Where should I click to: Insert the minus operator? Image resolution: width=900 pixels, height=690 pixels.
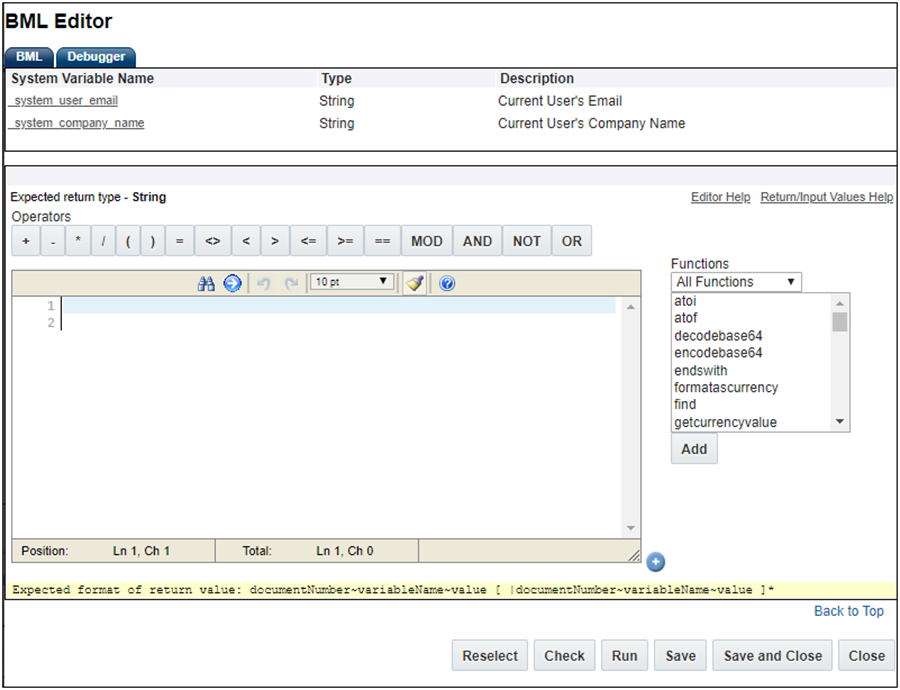coord(53,241)
